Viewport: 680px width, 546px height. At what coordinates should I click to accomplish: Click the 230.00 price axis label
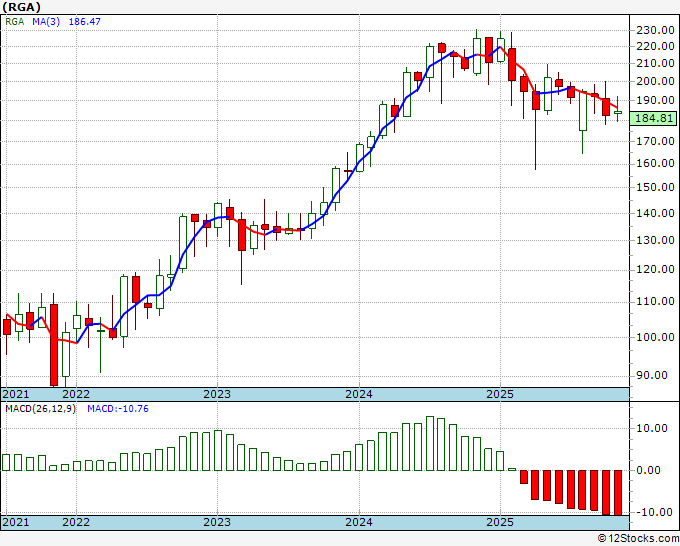[655, 30]
